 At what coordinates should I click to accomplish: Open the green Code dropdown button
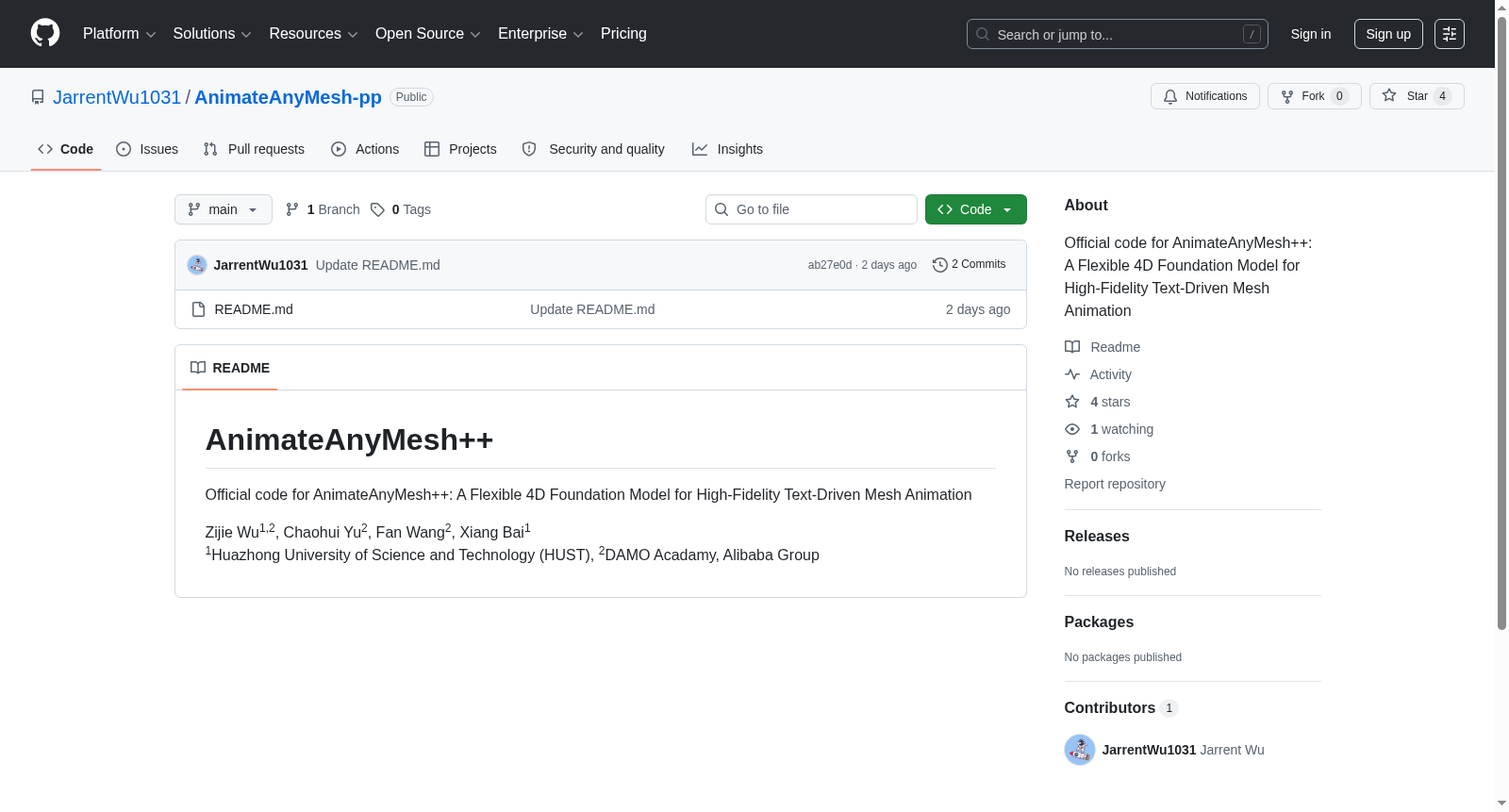click(976, 209)
